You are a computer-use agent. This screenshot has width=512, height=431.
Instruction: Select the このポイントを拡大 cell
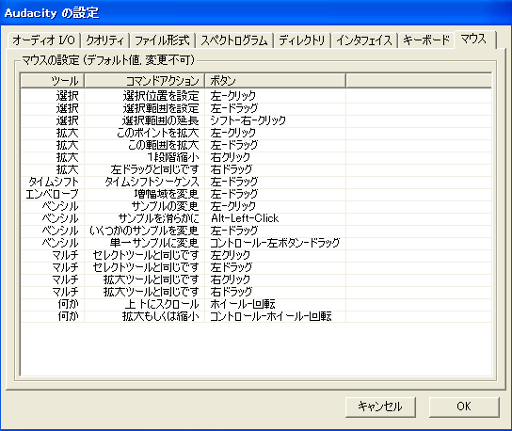pyautogui.click(x=144, y=133)
